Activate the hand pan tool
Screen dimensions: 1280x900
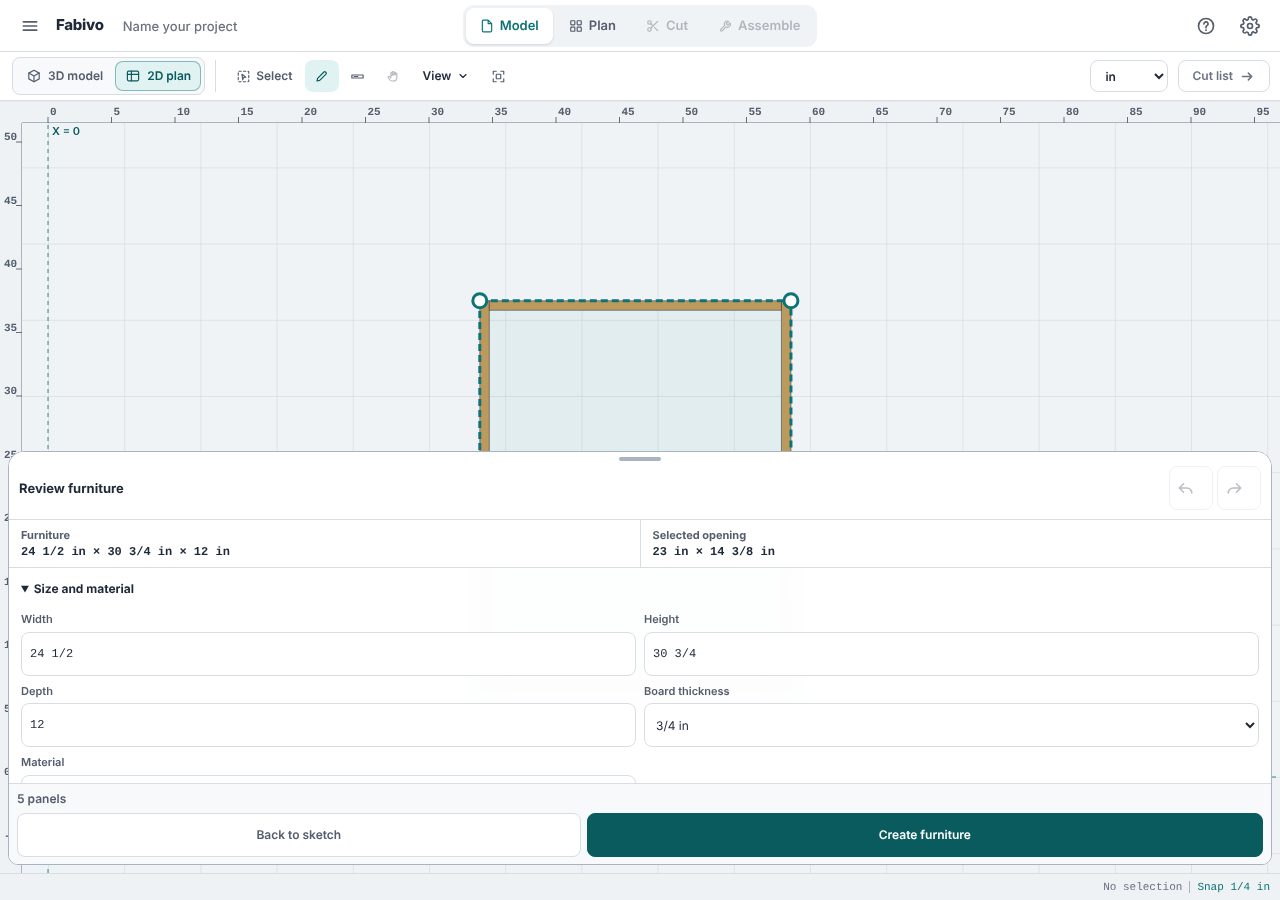pyautogui.click(x=393, y=76)
